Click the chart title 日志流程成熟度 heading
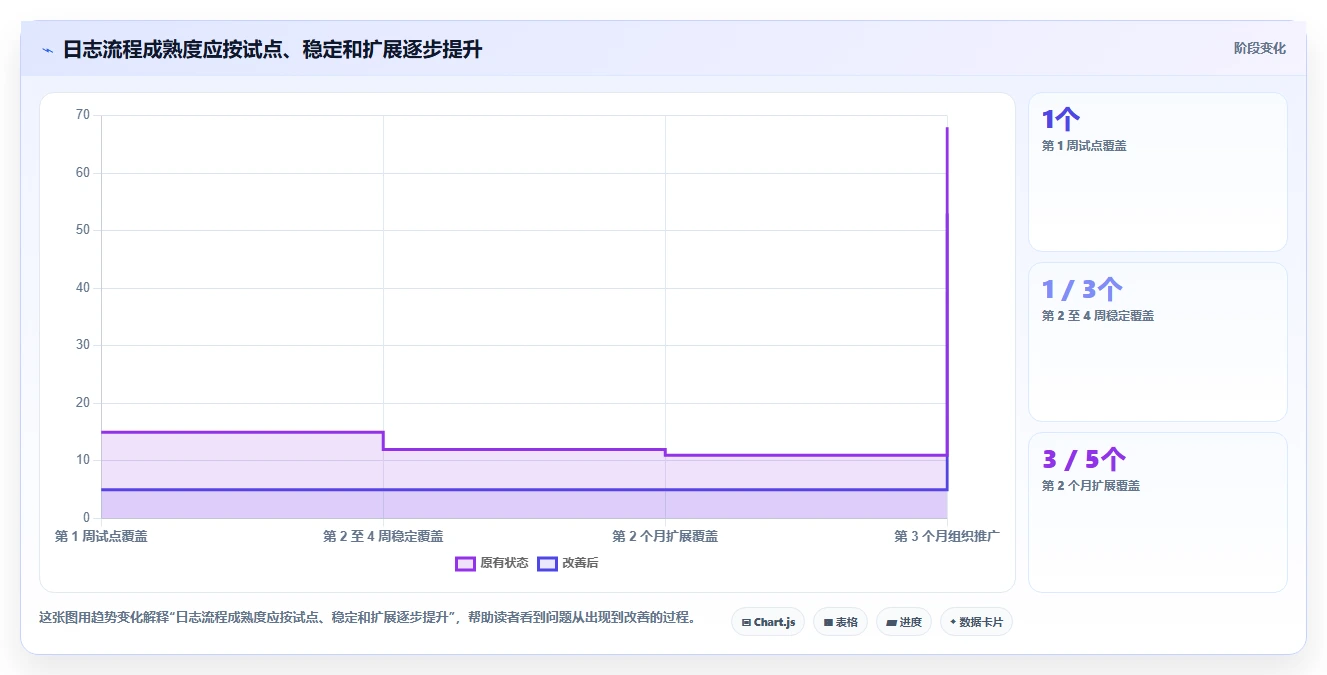 (272, 49)
